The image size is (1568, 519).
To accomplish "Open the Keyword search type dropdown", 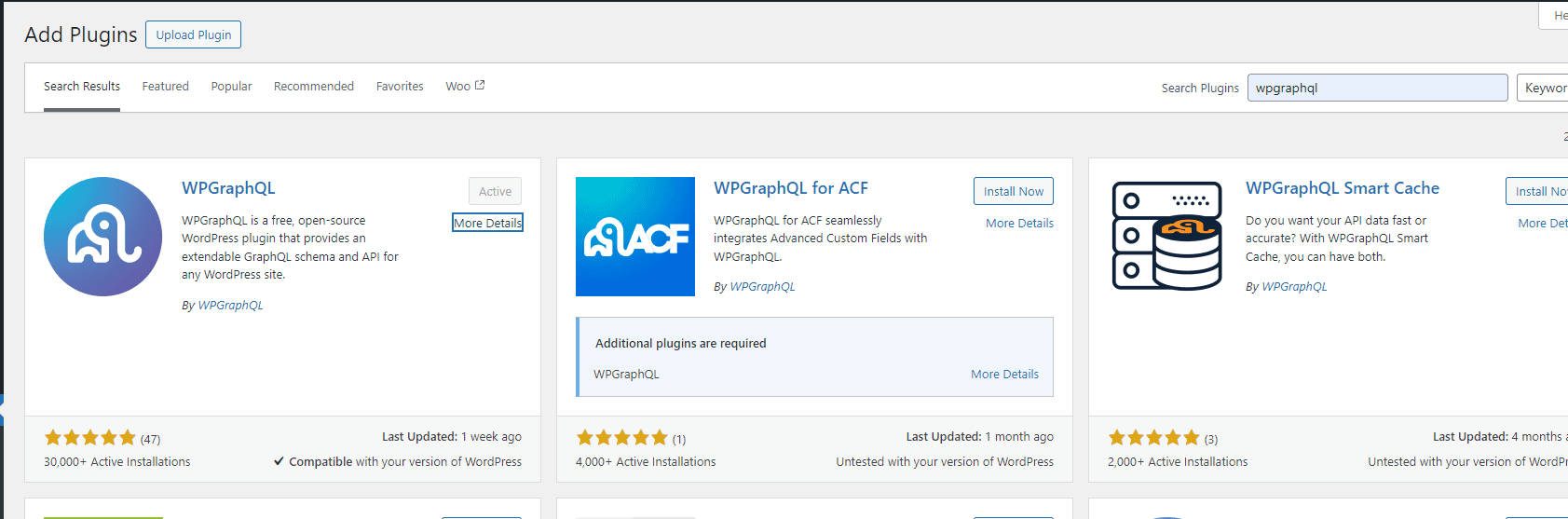I will point(1545,88).
